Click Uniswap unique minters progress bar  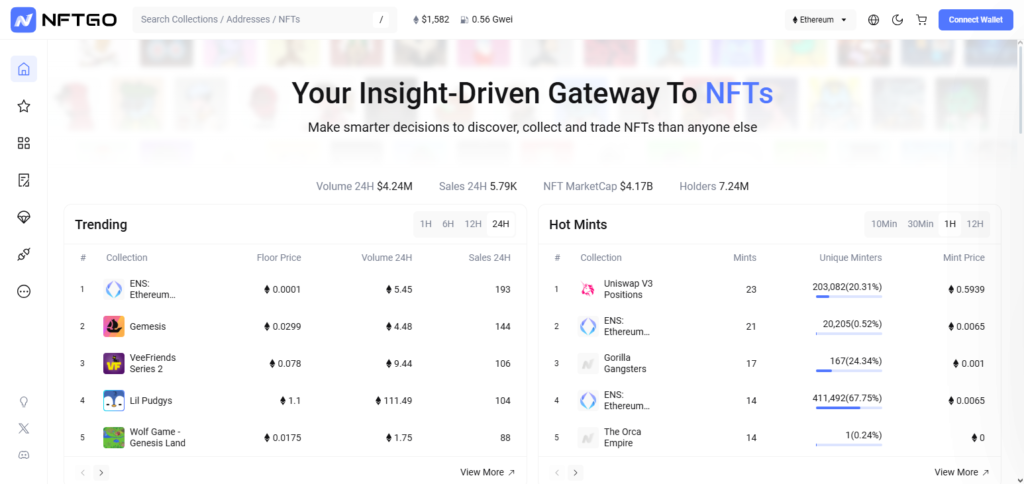pyautogui.click(x=848, y=297)
